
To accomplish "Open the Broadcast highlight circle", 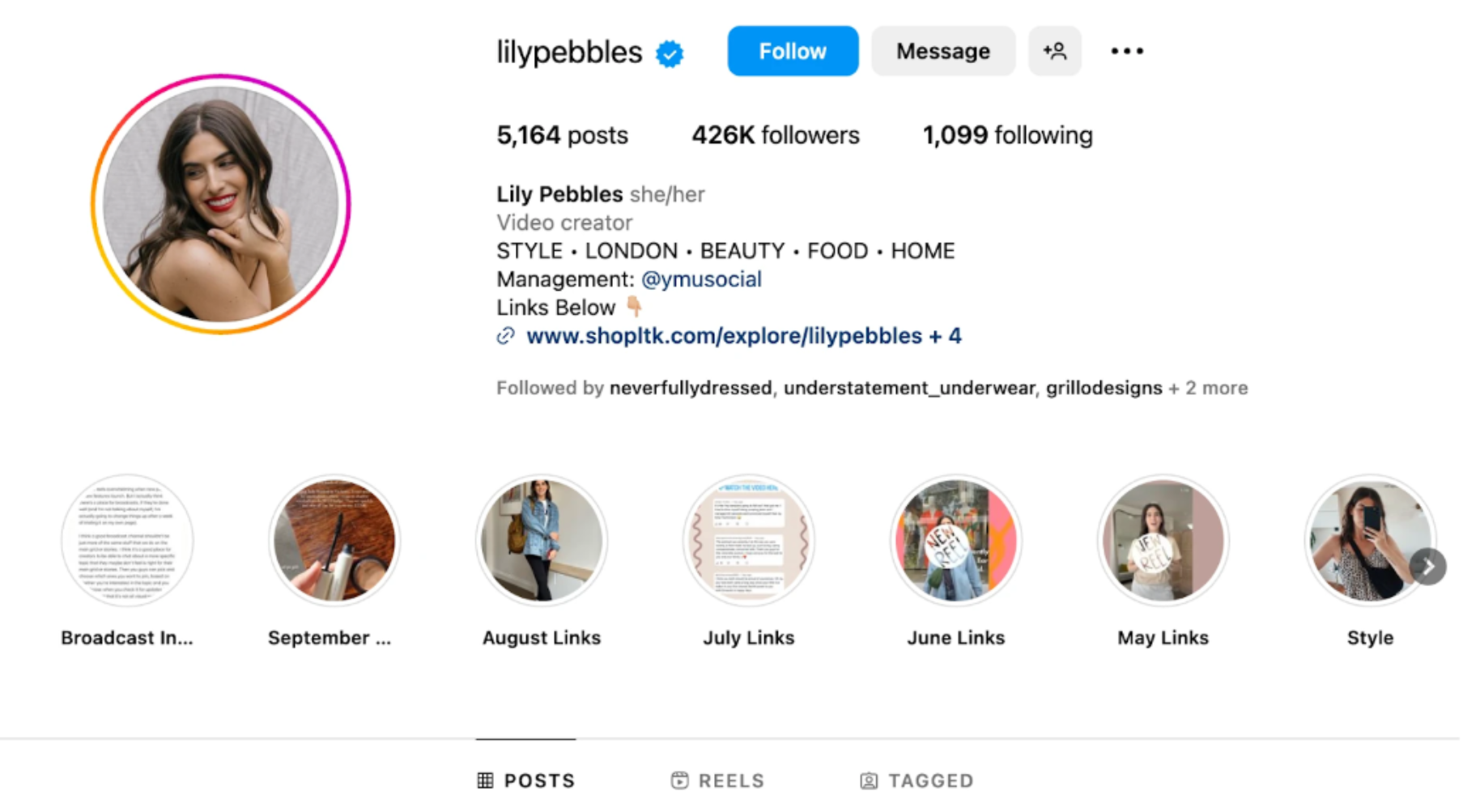I will [x=127, y=541].
